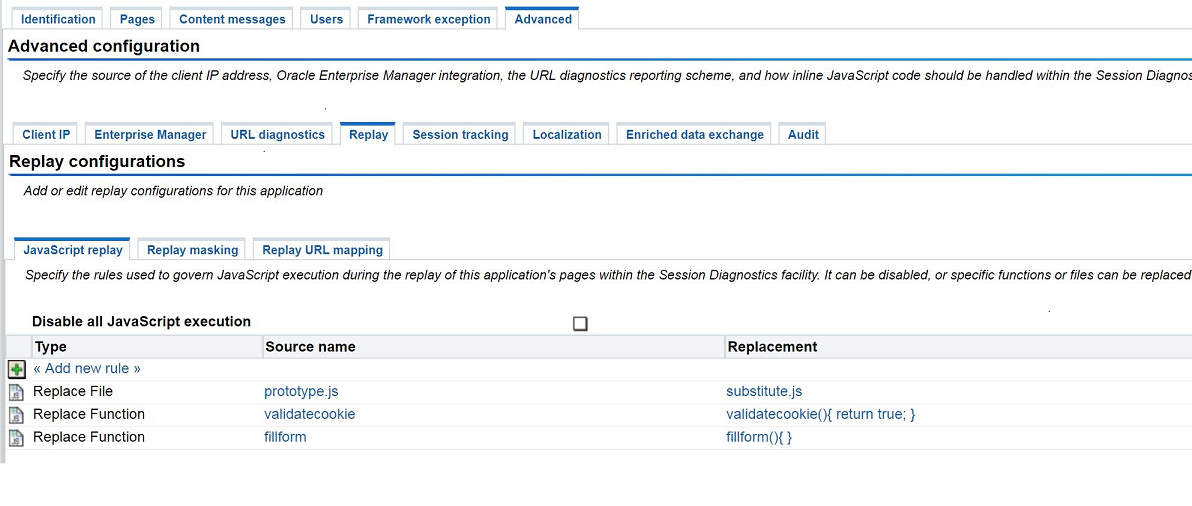
Task: Open the Audit sub-tab
Action: click(x=803, y=134)
